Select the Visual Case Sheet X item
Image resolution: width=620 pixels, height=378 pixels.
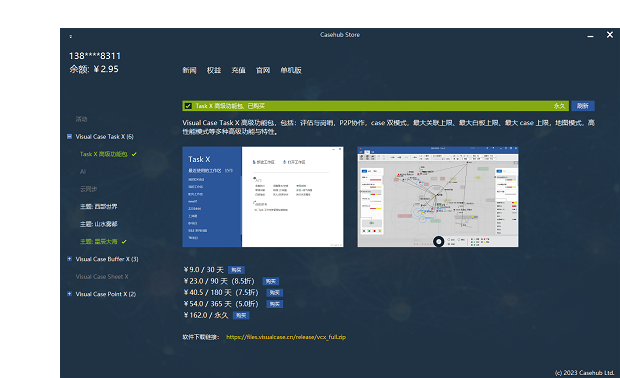click(102, 277)
